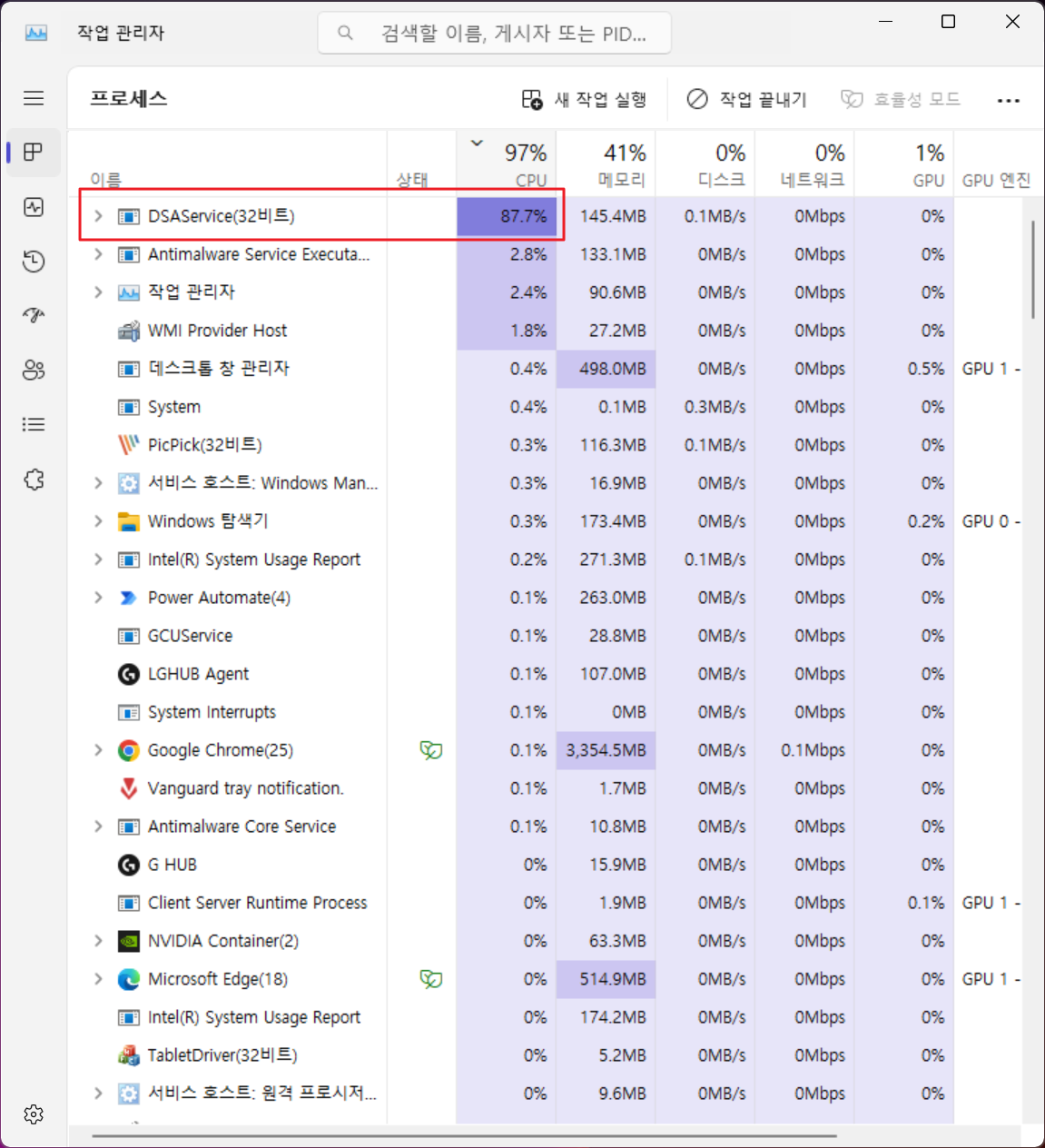Click the vertical scrollbar thumb
Image resolution: width=1045 pixels, height=1148 pixels.
pyautogui.click(x=1033, y=269)
